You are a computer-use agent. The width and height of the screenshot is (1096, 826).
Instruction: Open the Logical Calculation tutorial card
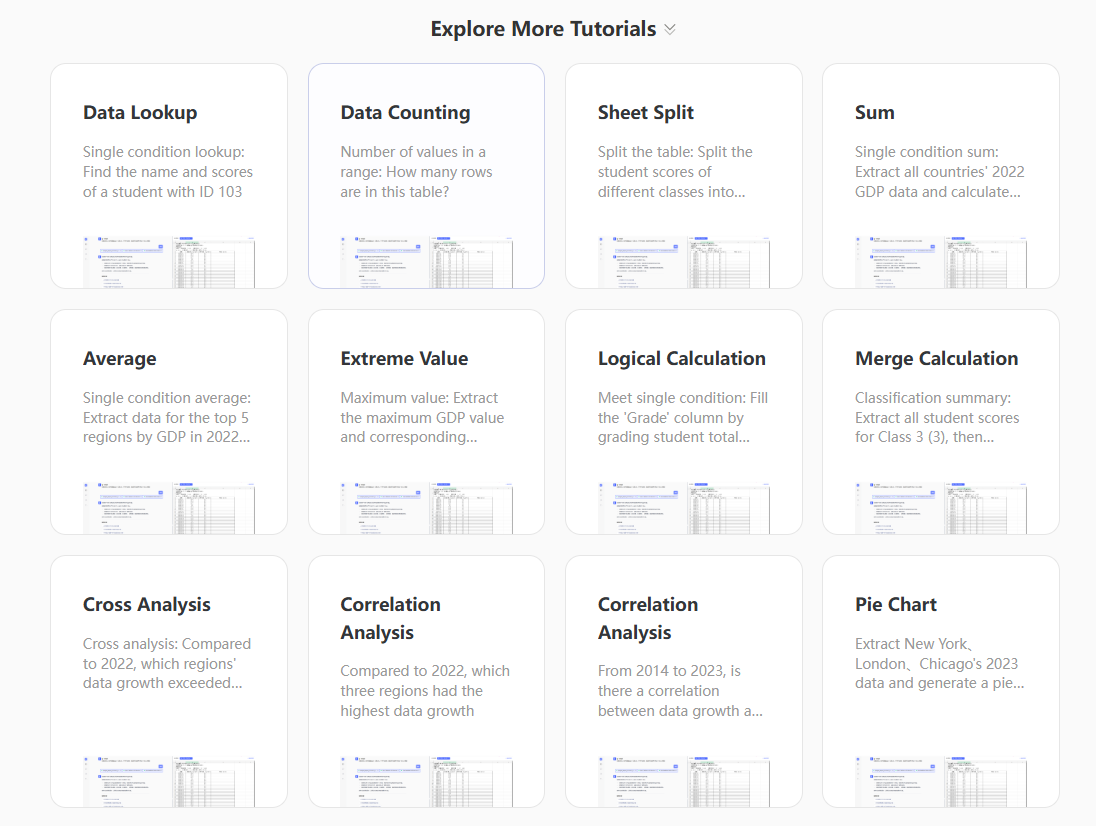click(x=683, y=421)
